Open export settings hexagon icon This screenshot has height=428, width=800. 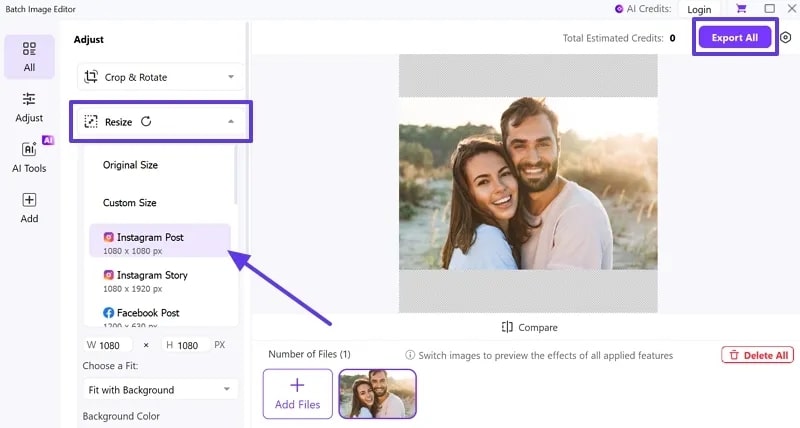tap(786, 37)
